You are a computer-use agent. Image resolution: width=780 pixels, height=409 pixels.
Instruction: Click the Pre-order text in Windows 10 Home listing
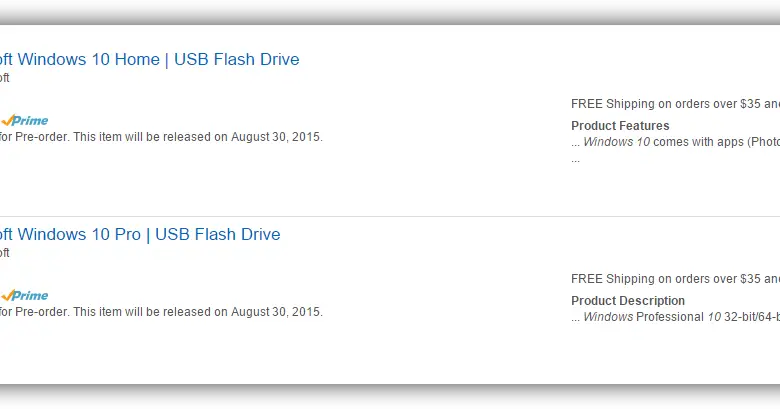40,137
